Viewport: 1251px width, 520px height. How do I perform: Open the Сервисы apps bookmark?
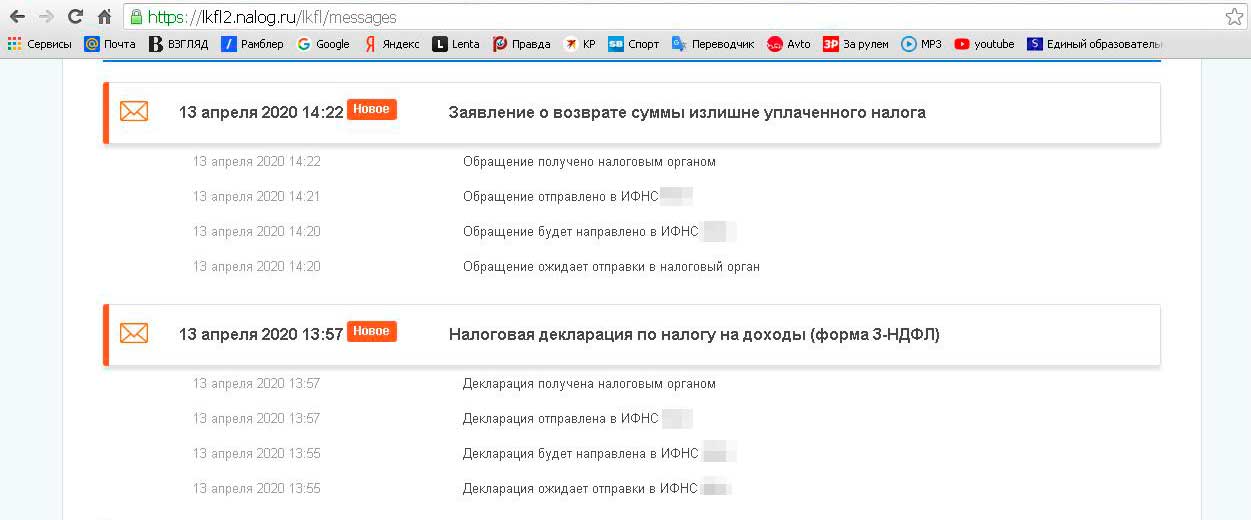click(x=40, y=44)
